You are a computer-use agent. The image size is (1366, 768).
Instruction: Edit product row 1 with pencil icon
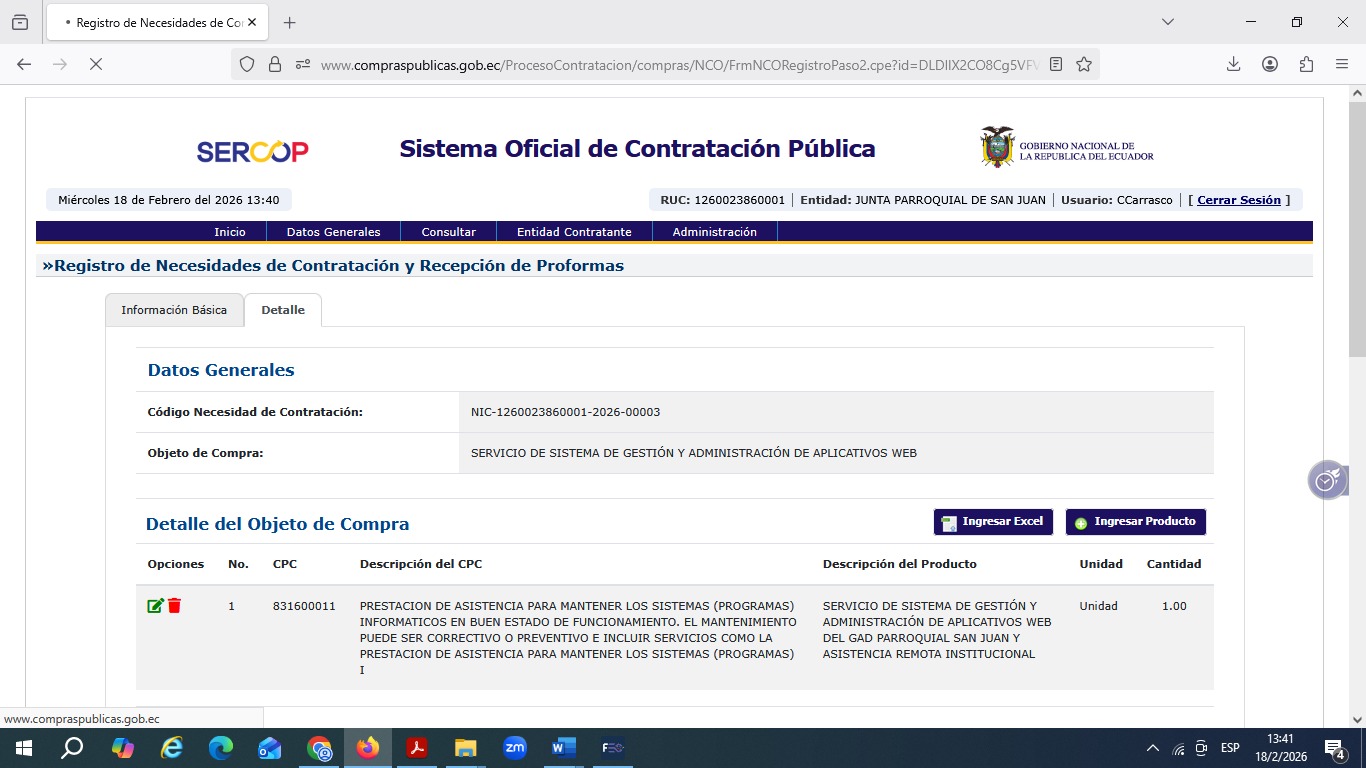click(155, 606)
